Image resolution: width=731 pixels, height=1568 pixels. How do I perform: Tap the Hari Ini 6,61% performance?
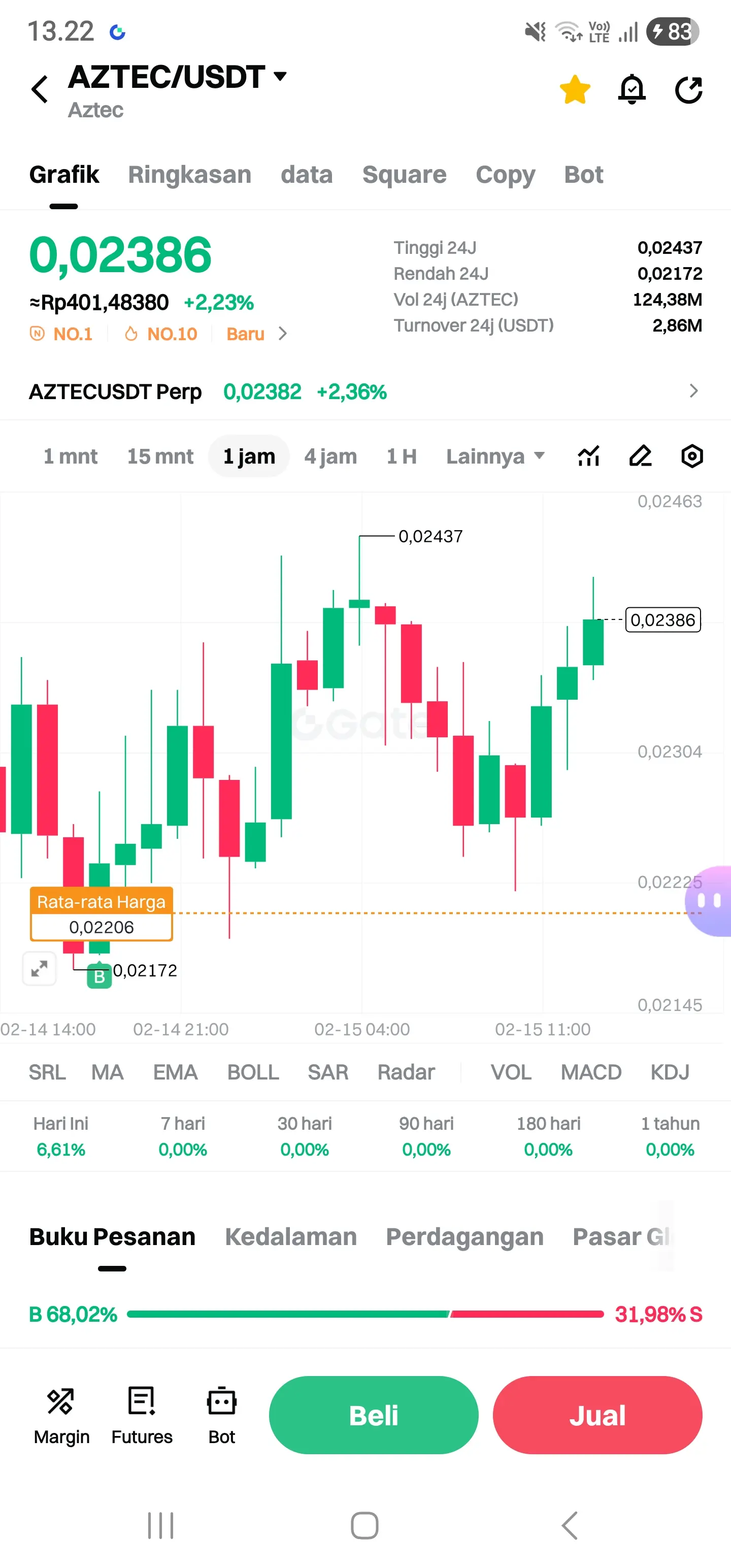(61, 1136)
